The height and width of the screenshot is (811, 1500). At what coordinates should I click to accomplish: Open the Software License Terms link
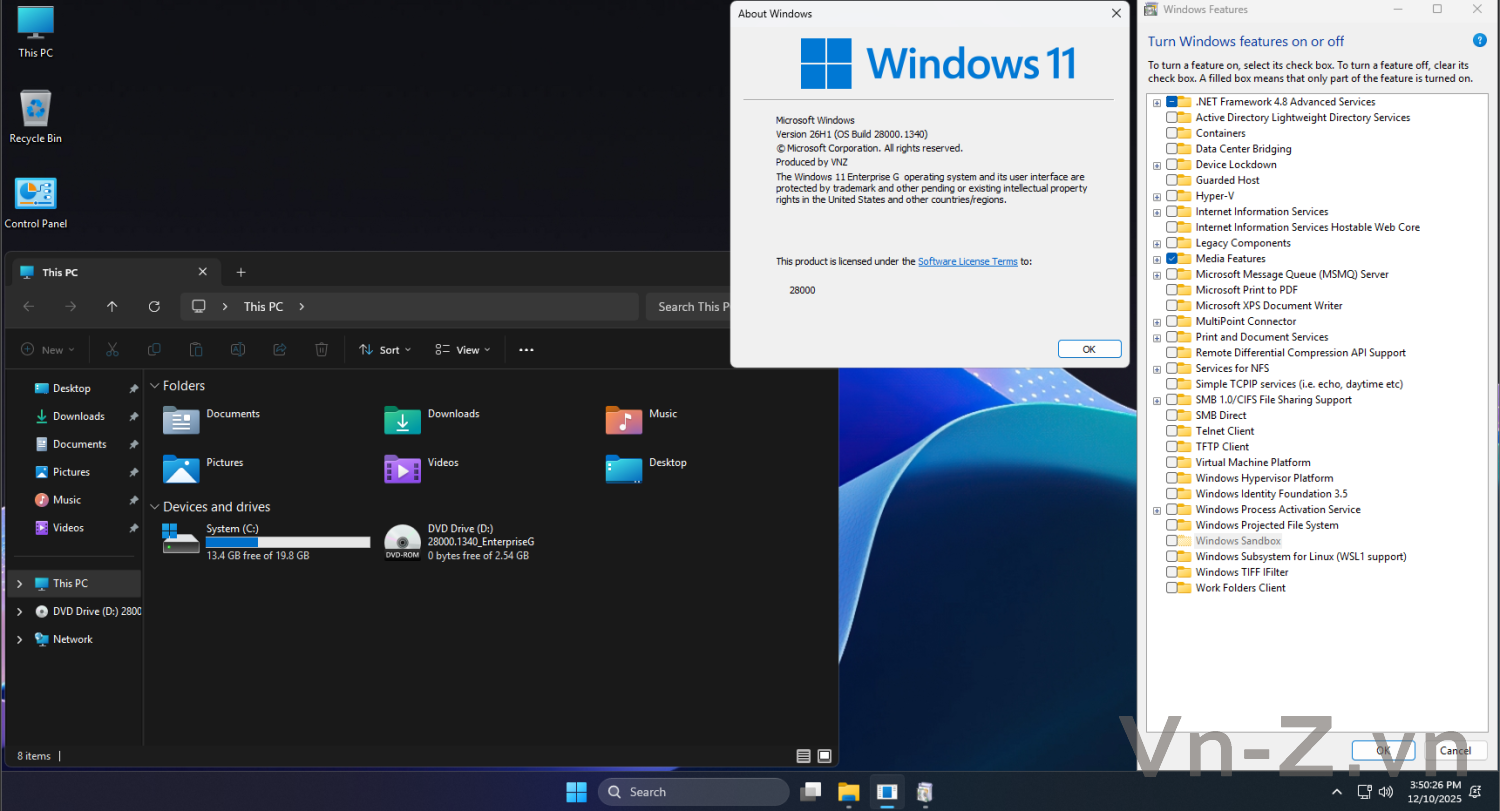click(x=967, y=262)
